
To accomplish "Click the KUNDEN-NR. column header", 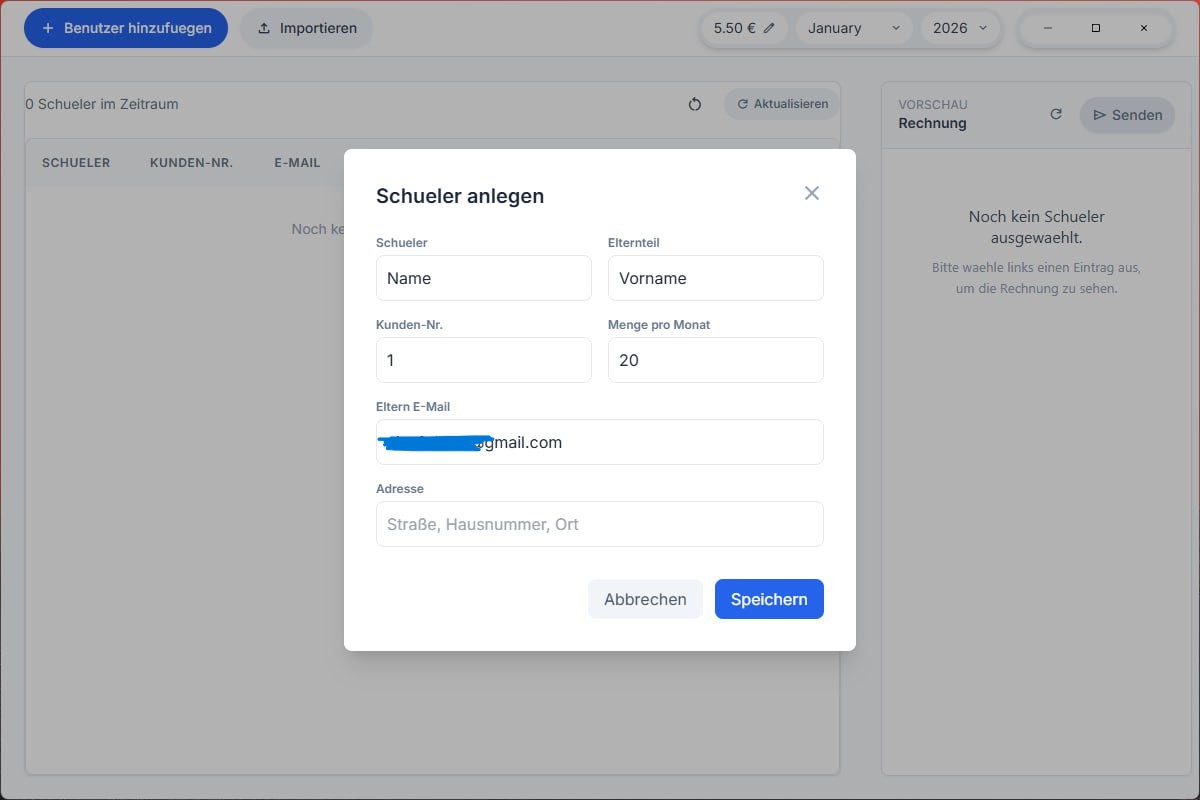I will (x=191, y=162).
